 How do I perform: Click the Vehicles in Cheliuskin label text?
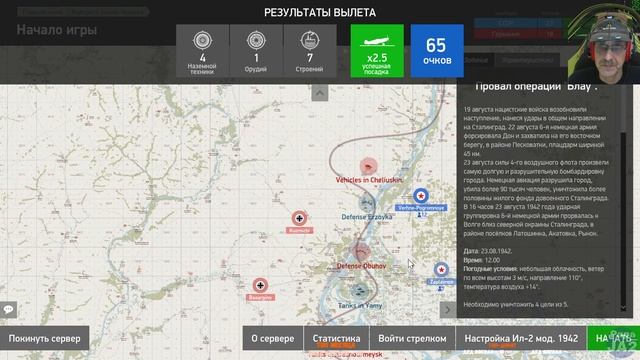point(369,180)
